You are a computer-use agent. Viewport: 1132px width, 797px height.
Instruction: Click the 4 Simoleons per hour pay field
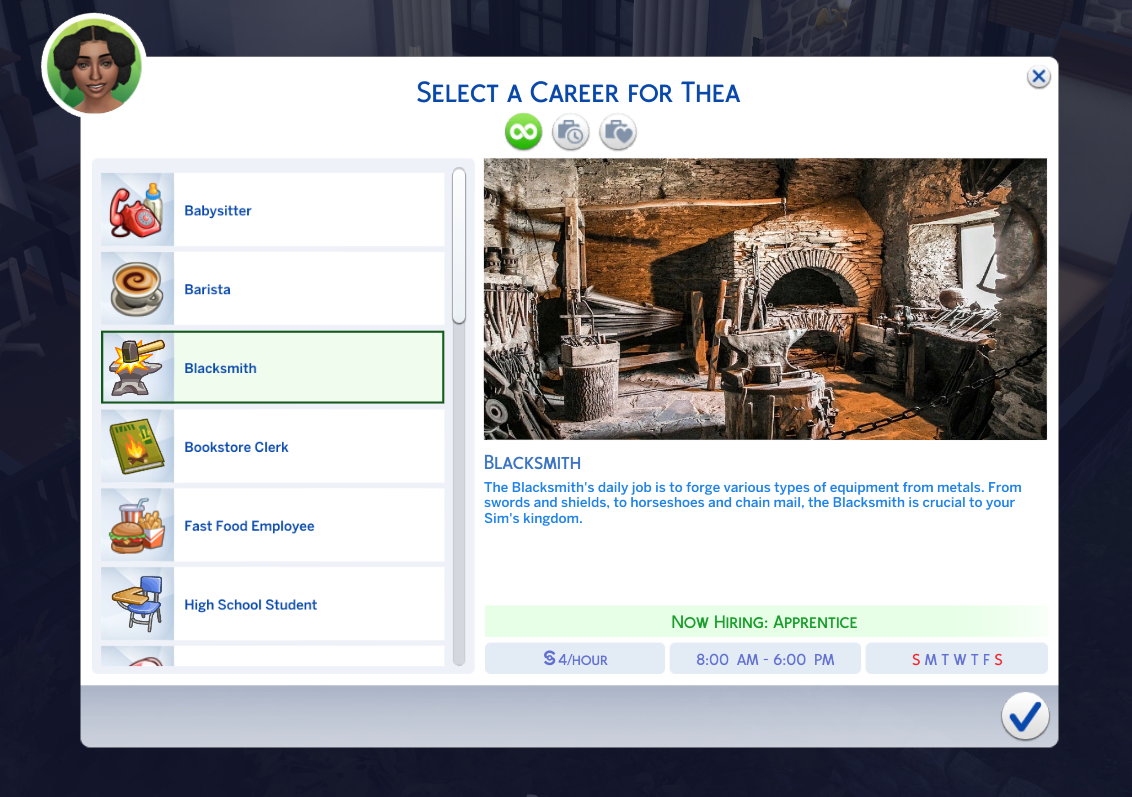[x=574, y=658]
